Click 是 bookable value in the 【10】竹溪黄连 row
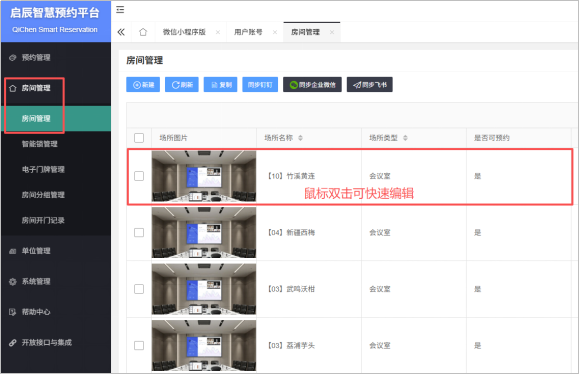The width and height of the screenshot is (579, 375). coord(477,176)
